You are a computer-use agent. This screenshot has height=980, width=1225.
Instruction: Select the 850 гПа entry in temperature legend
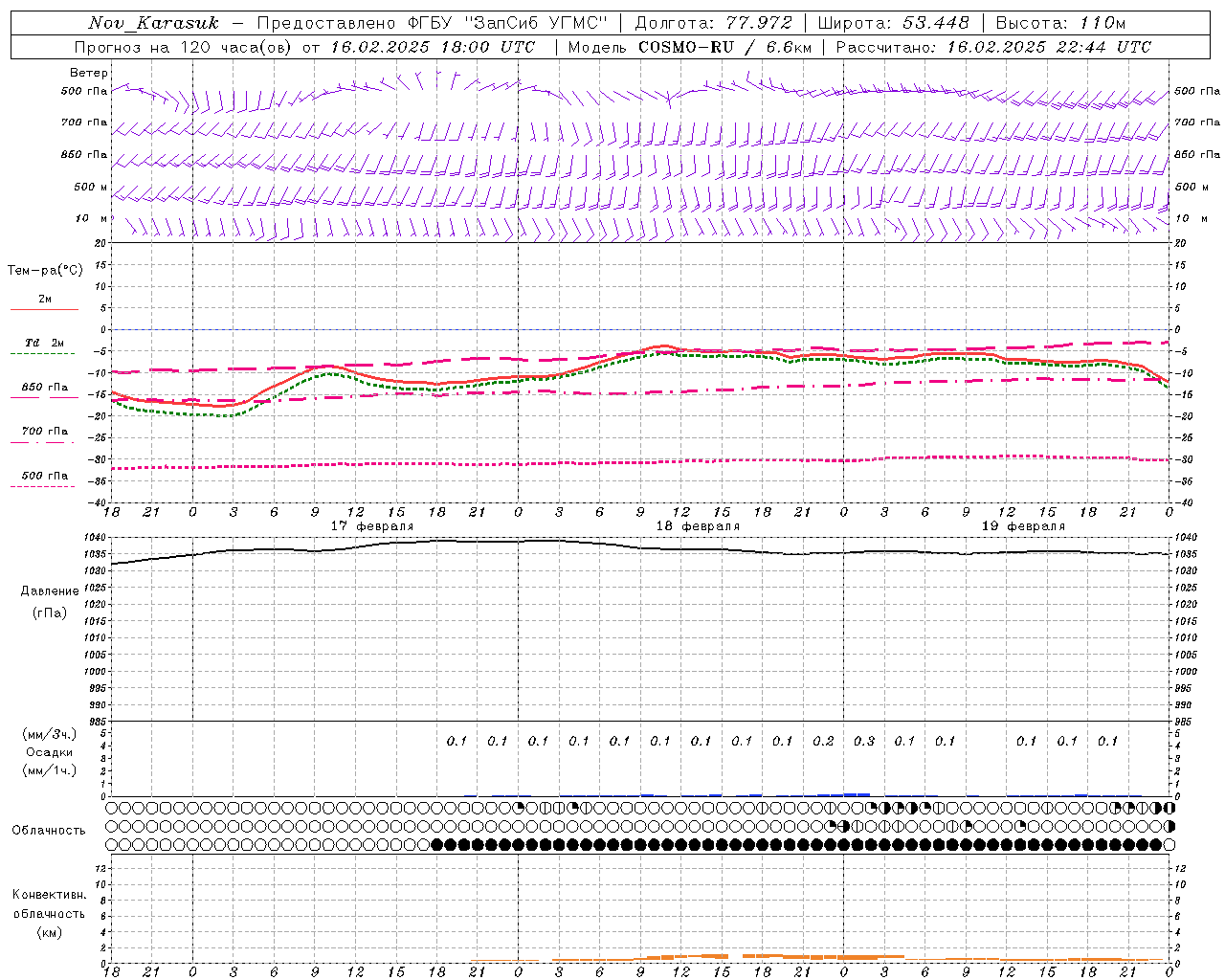(x=45, y=388)
